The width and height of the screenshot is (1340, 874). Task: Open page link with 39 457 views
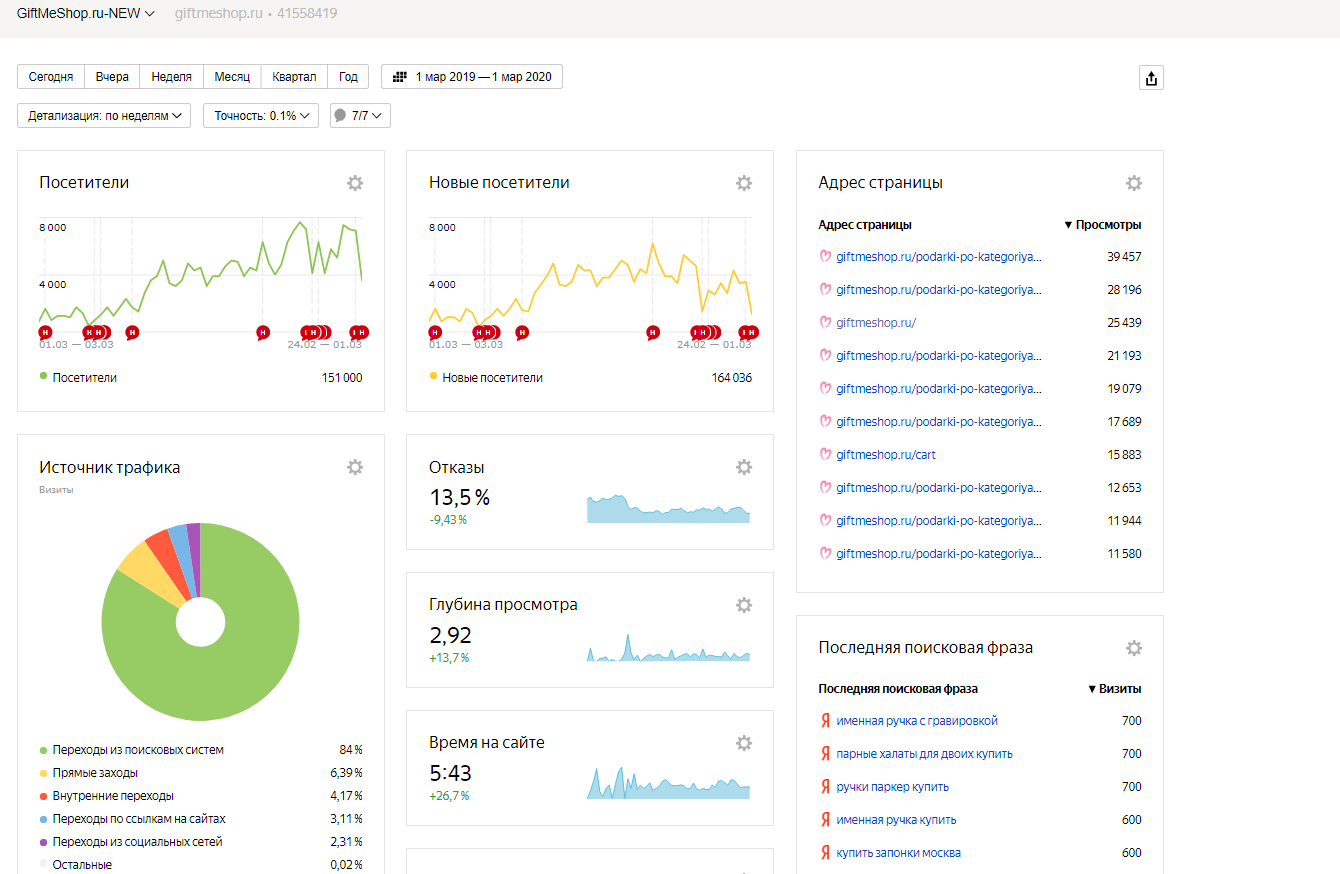coord(939,257)
